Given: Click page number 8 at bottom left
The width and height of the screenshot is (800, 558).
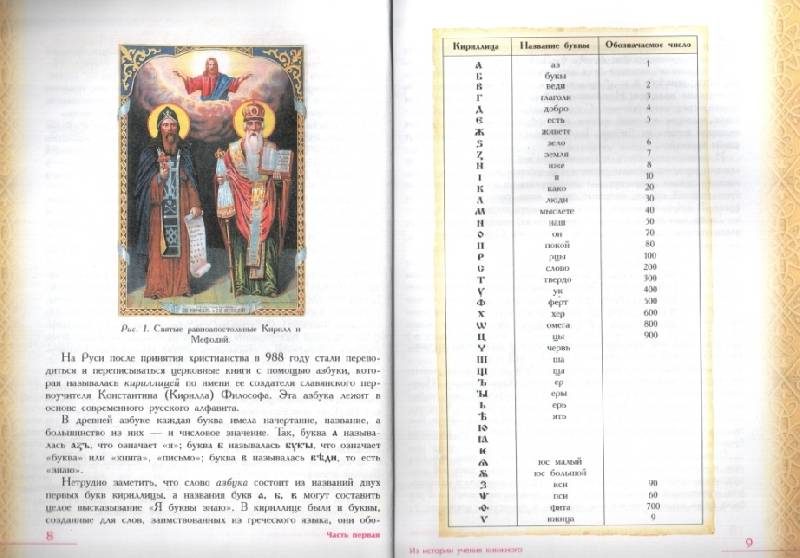Looking at the screenshot, I should point(49,536).
